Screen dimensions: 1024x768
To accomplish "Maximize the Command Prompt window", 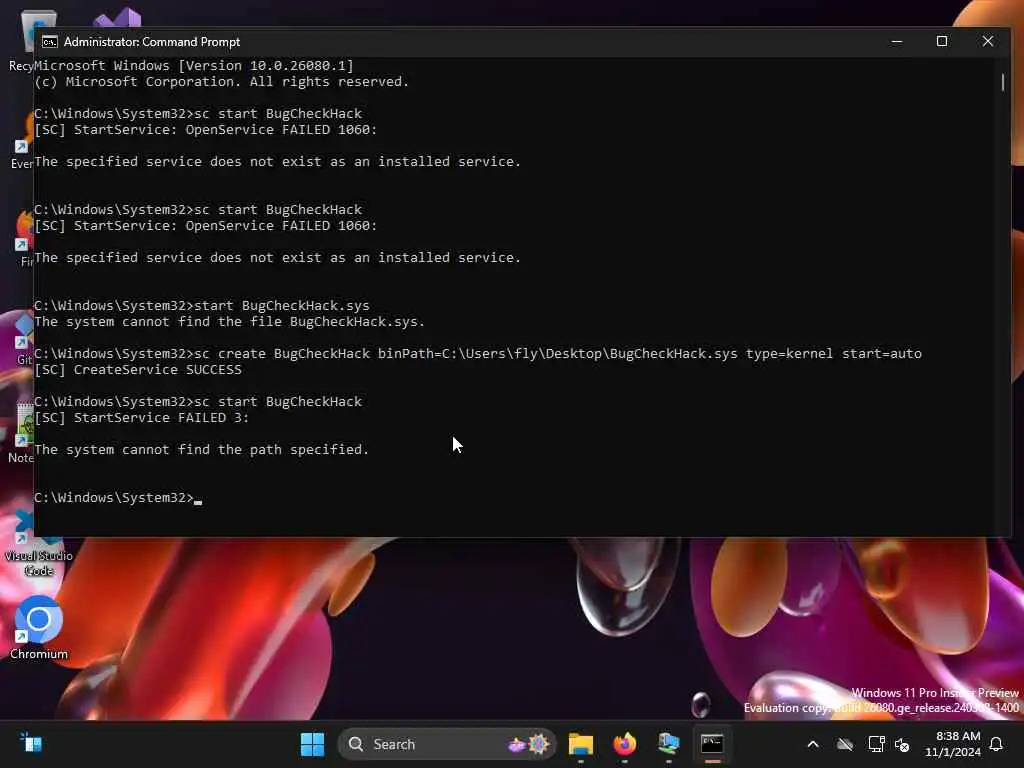I will pos(942,41).
